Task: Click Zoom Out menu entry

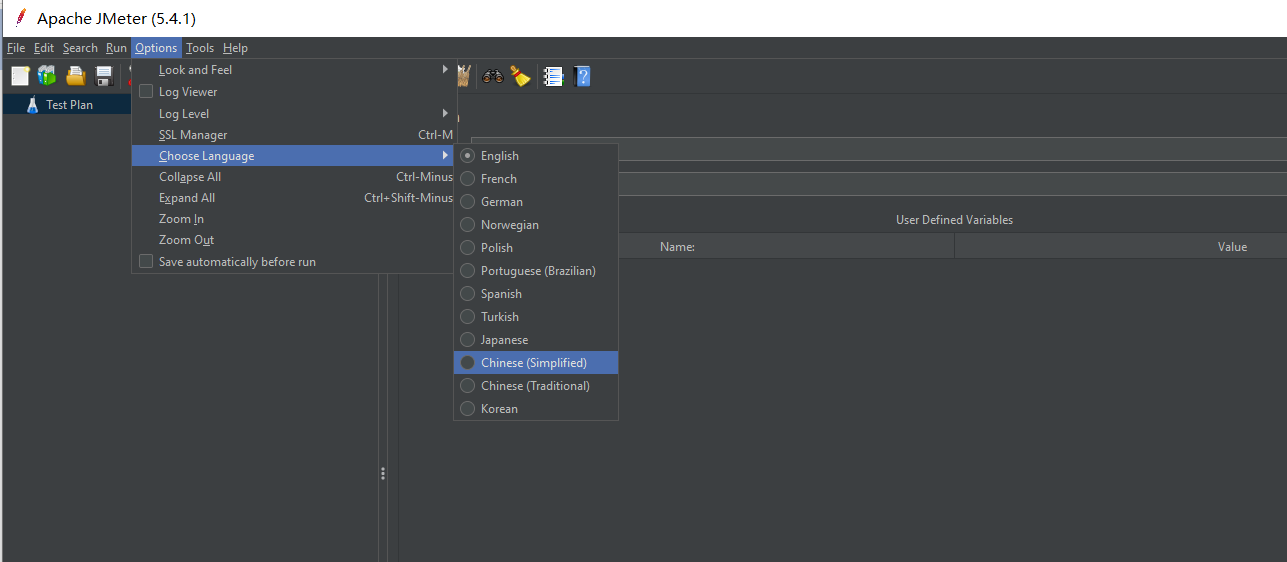Action: coord(294,239)
